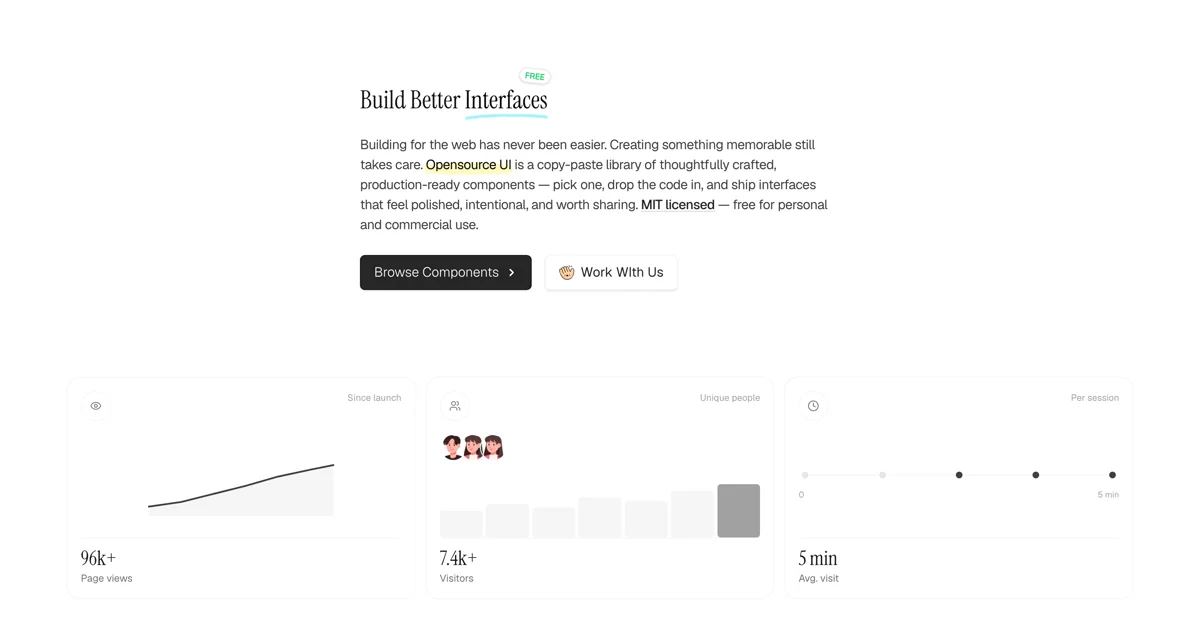Open the Browse Components button

446,273
